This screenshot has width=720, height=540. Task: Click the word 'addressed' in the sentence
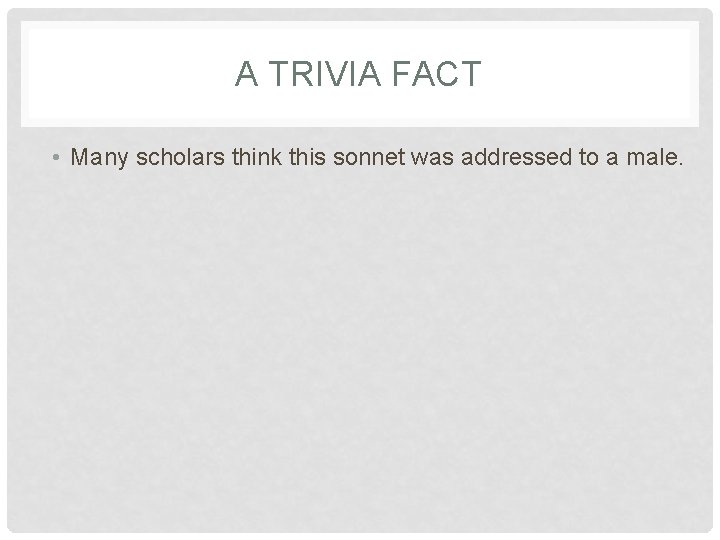tap(516, 157)
